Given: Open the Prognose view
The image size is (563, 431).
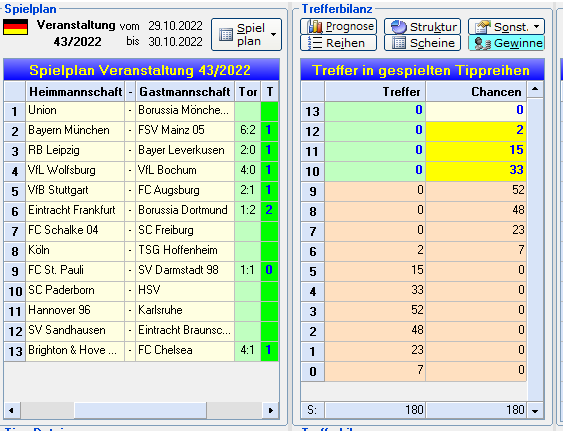Looking at the screenshot, I should (338, 26).
